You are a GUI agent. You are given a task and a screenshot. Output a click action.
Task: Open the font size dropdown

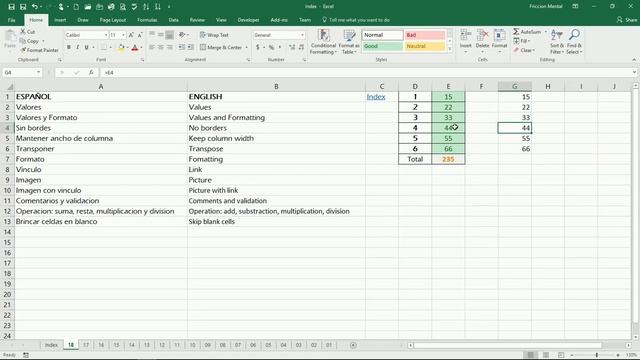tap(123, 35)
